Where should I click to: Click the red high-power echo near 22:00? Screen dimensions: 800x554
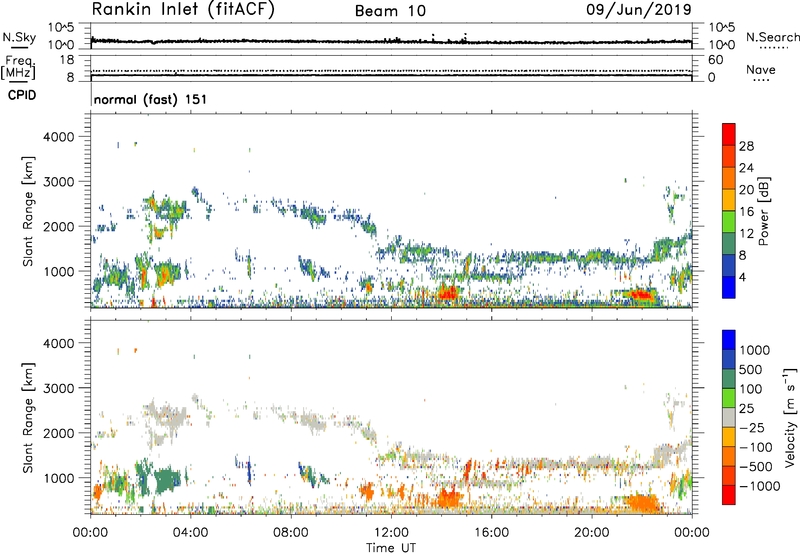pyautogui.click(x=639, y=294)
